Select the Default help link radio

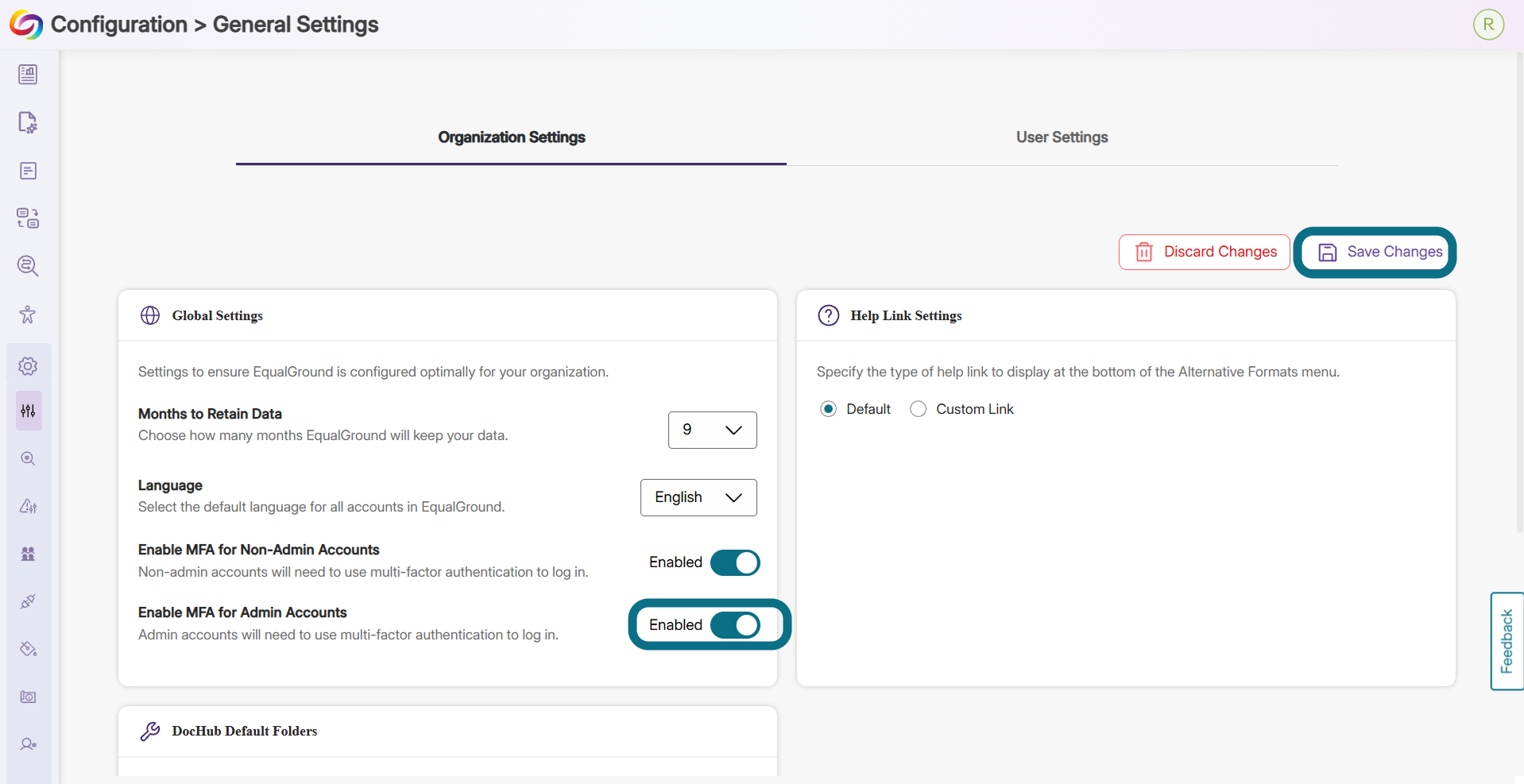[x=828, y=409]
